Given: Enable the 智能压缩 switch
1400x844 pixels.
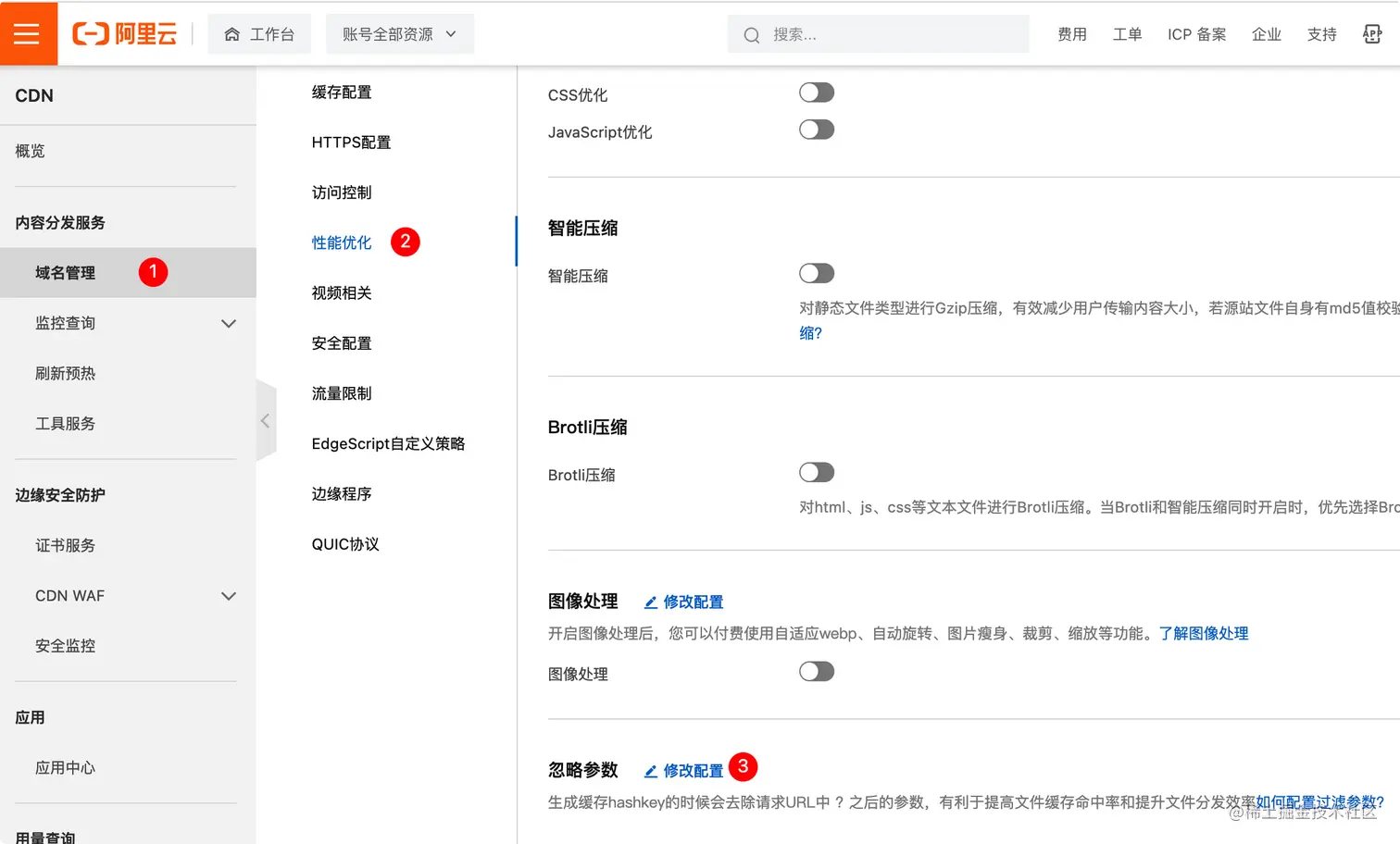Looking at the screenshot, I should (x=817, y=273).
